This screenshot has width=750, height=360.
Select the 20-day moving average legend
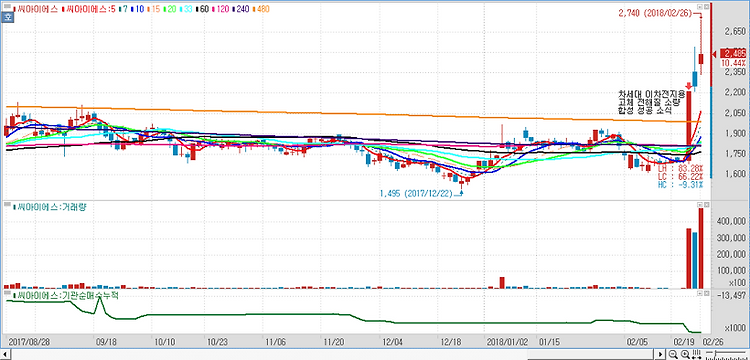tap(170, 9)
